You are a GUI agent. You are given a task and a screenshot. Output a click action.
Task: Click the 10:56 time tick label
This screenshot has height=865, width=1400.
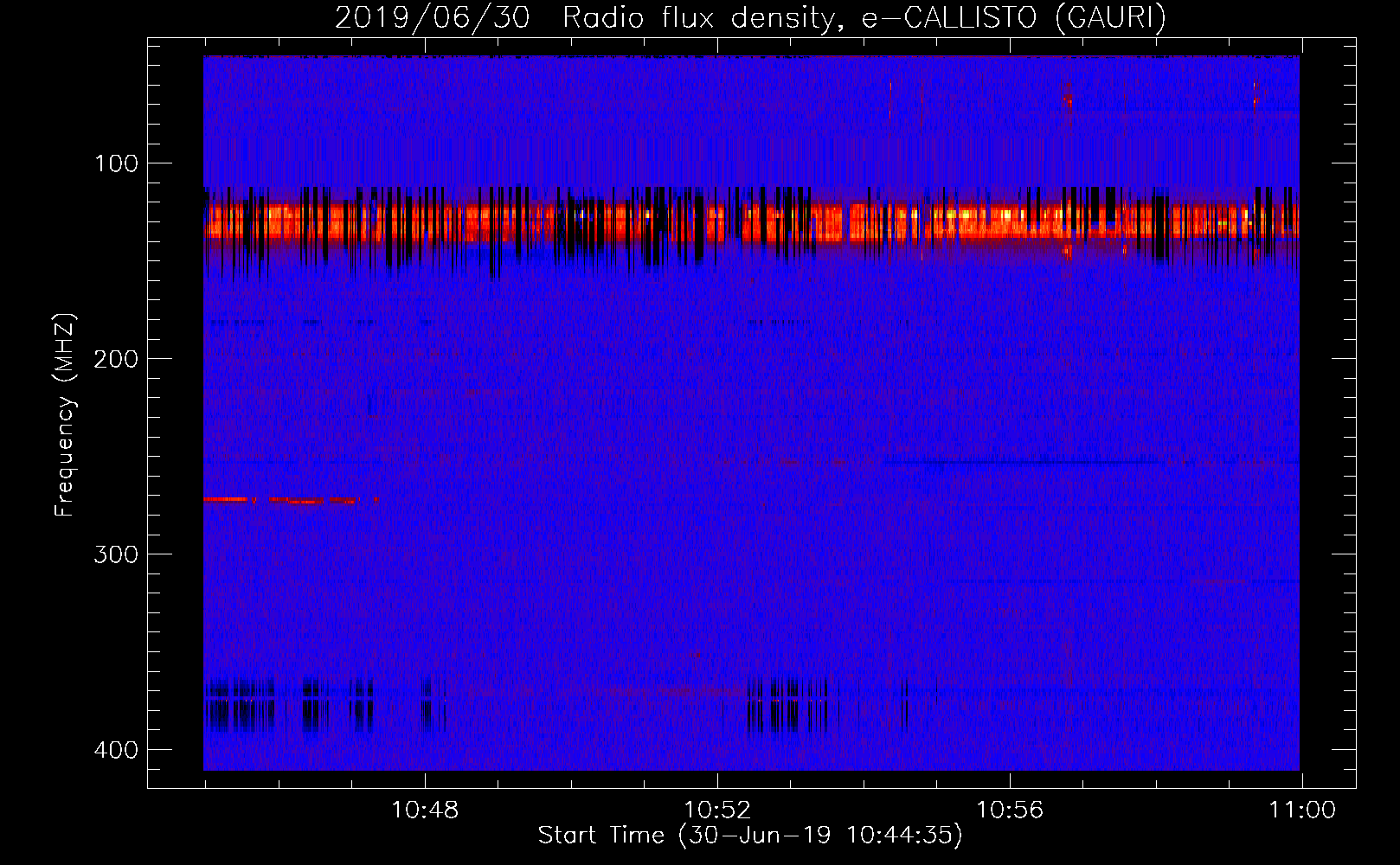tap(1010, 811)
